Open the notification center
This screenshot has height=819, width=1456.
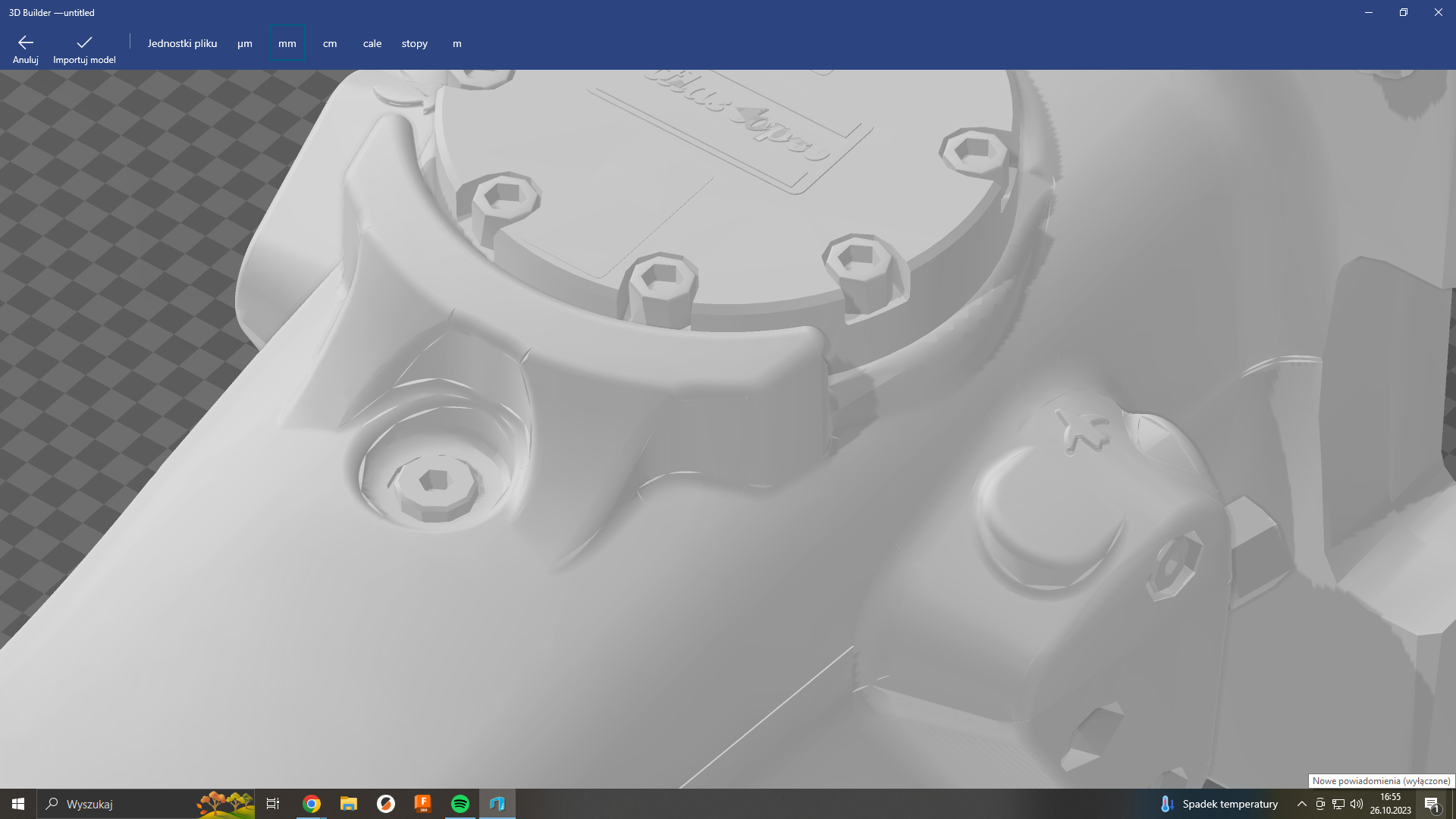(x=1432, y=804)
